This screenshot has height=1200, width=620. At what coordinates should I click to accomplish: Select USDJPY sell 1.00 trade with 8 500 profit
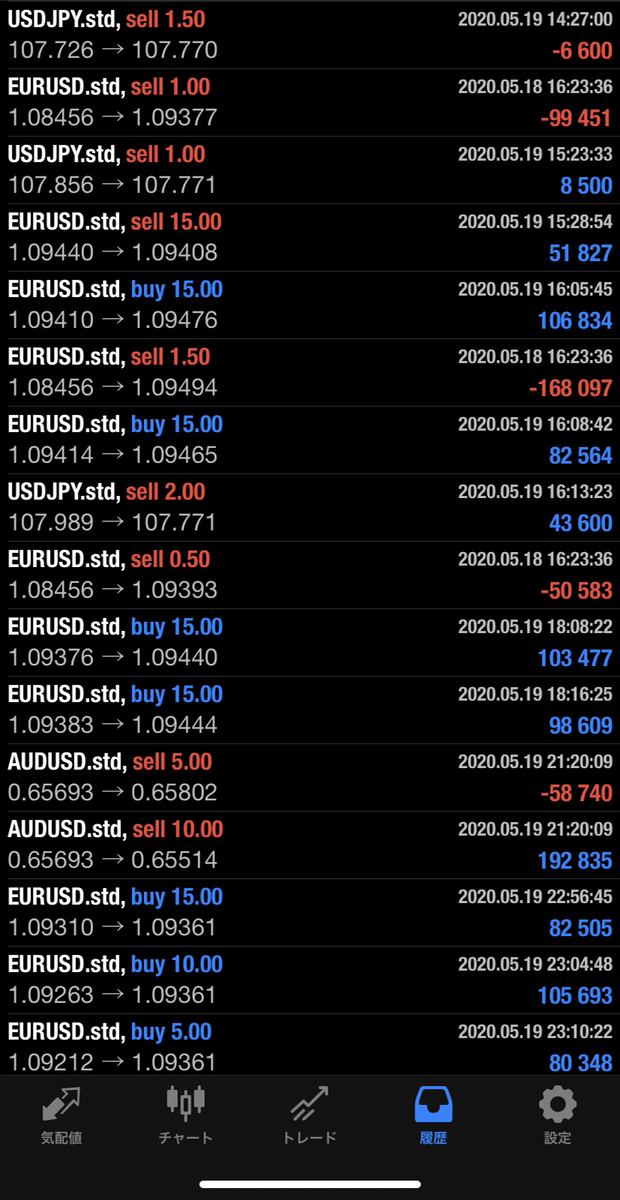(310, 170)
